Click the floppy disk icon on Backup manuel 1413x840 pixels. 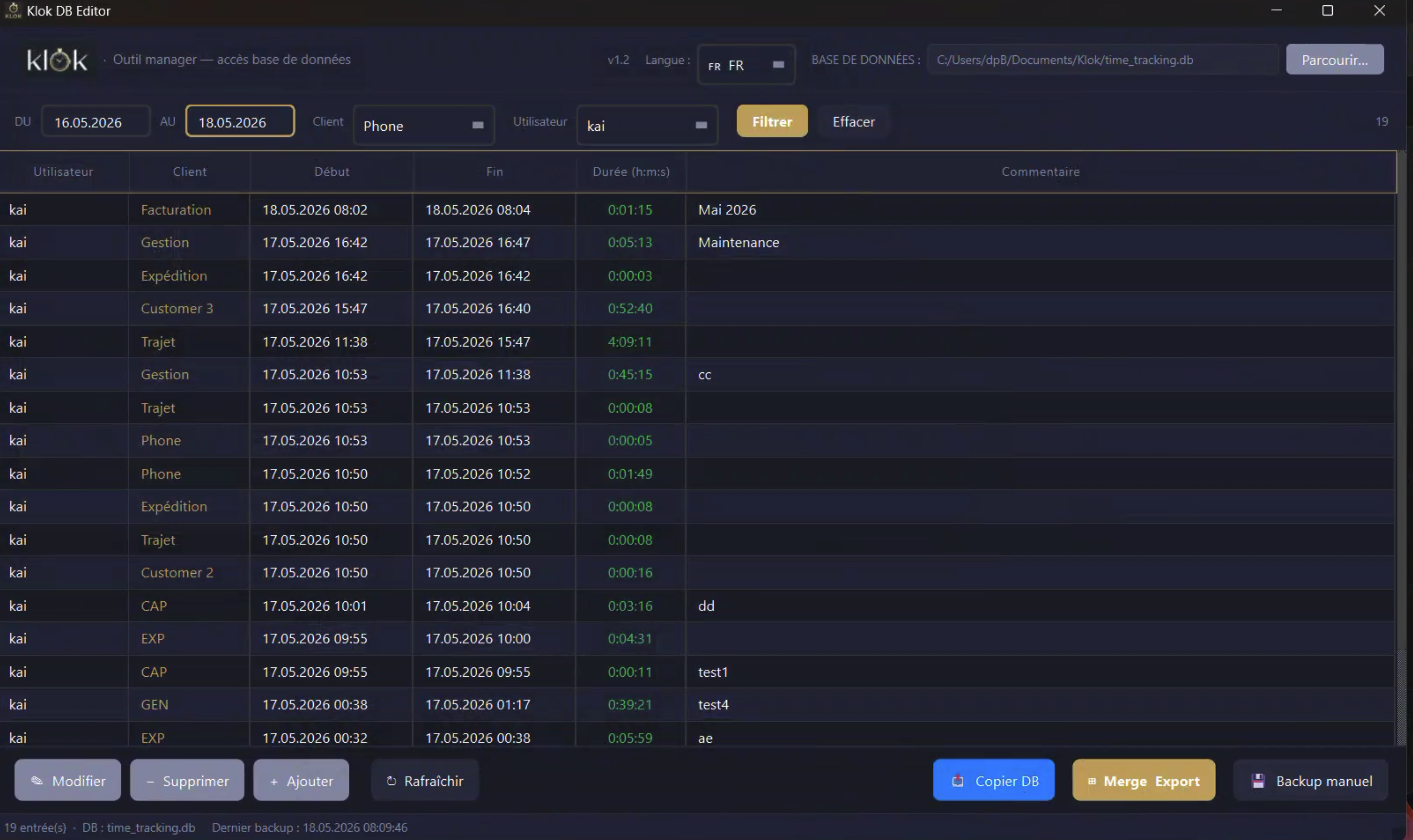click(x=1258, y=780)
